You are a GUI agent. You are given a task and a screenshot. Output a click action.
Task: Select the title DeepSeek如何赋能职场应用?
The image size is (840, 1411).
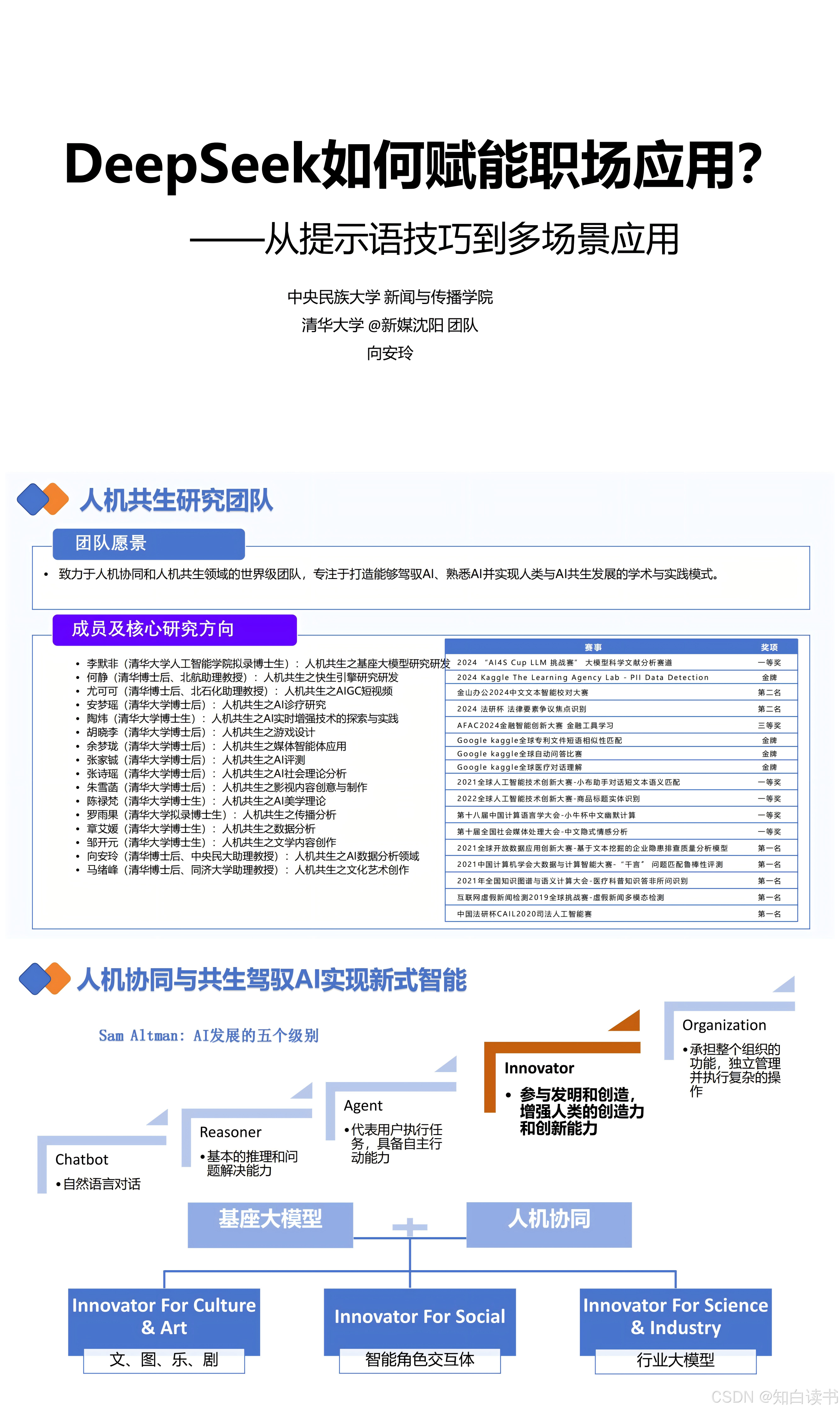pyautogui.click(x=414, y=165)
